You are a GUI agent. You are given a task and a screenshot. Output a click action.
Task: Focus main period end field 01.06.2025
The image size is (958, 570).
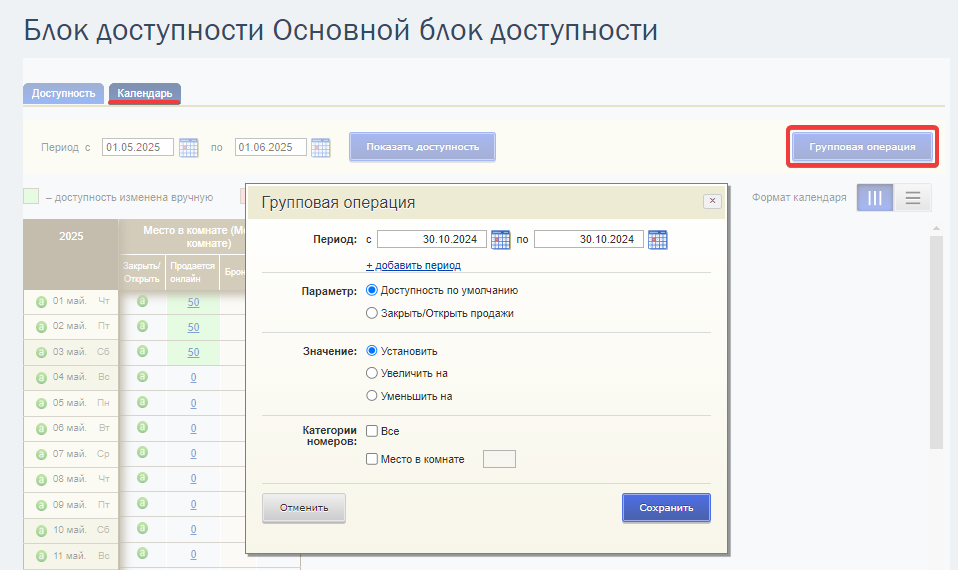coord(271,147)
